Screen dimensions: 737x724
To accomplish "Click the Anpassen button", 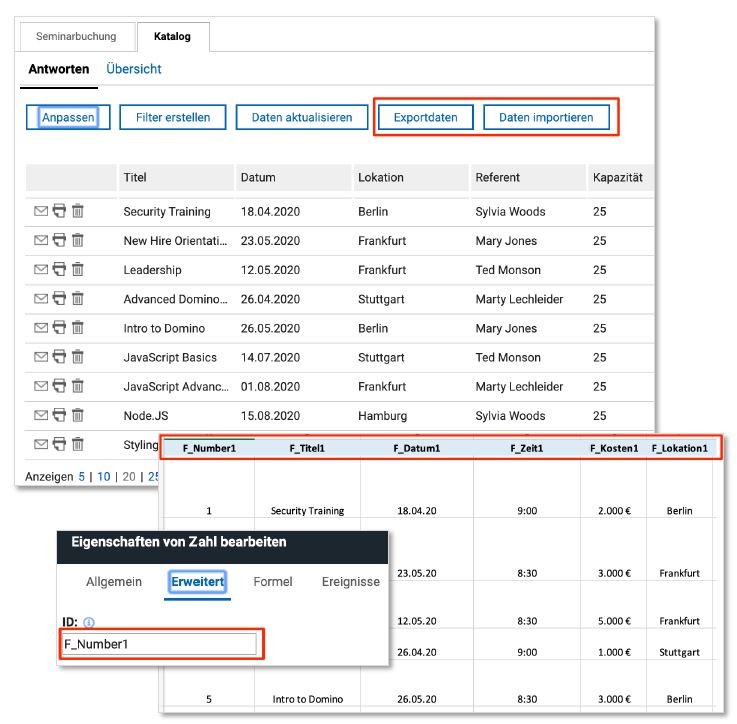I will tap(68, 117).
